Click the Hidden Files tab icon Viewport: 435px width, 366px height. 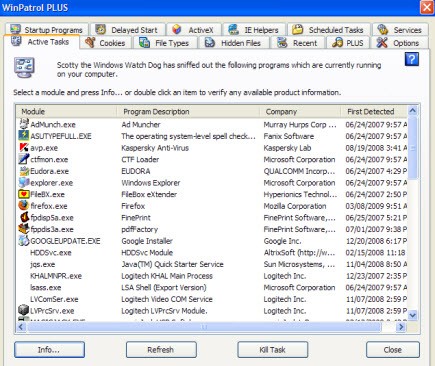(210, 43)
